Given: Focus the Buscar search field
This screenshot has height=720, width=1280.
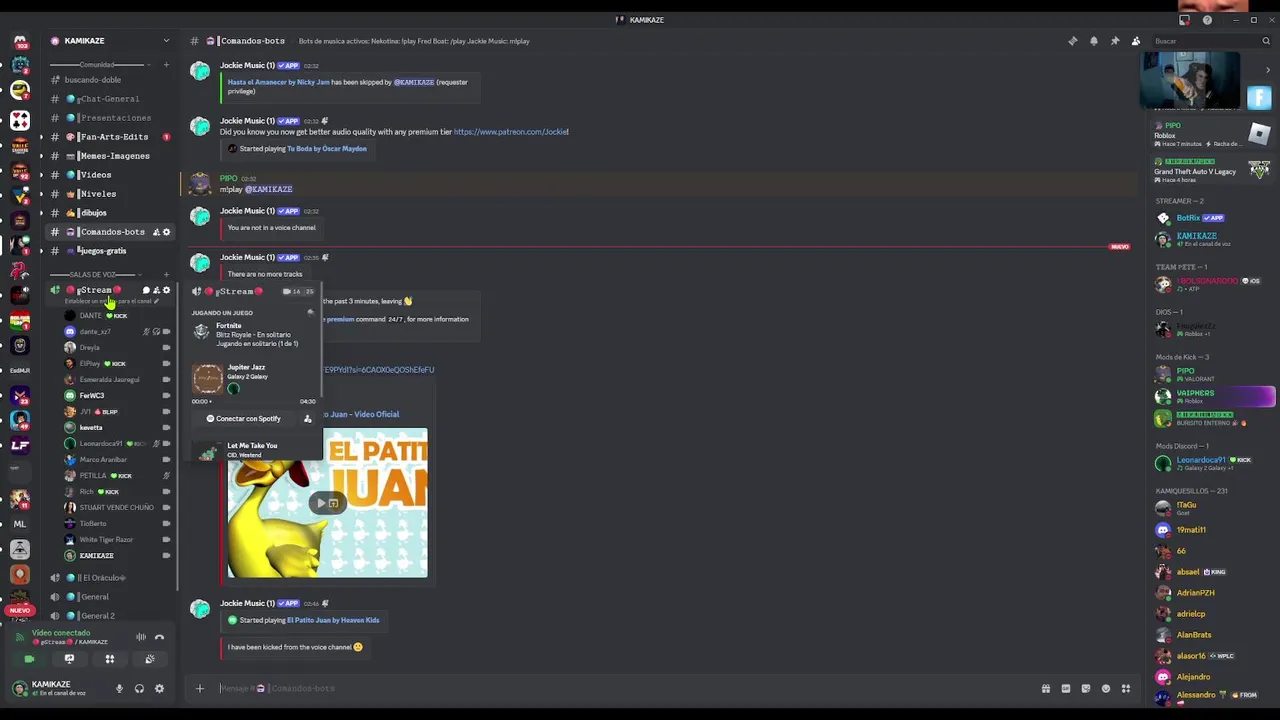Looking at the screenshot, I should (x=1211, y=41).
